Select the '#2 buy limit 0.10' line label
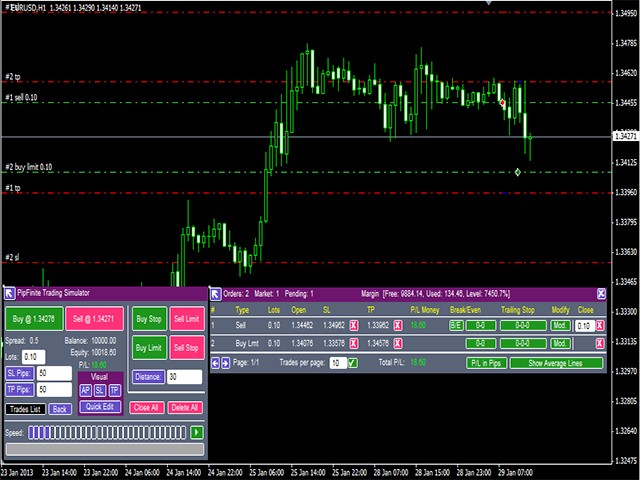Screen dimensions: 640x480 coord(29,167)
